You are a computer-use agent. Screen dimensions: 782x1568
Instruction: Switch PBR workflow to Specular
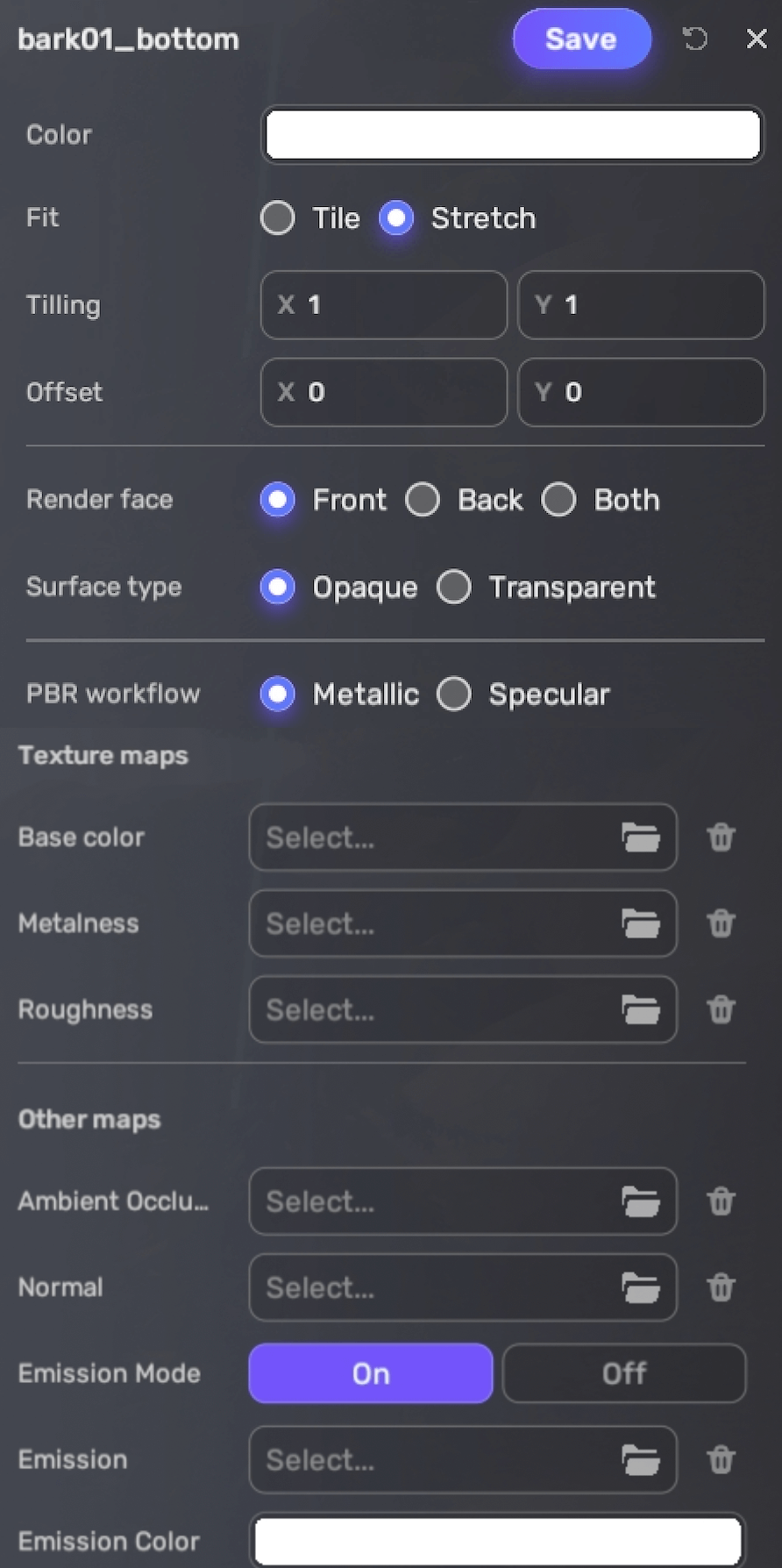click(x=454, y=695)
